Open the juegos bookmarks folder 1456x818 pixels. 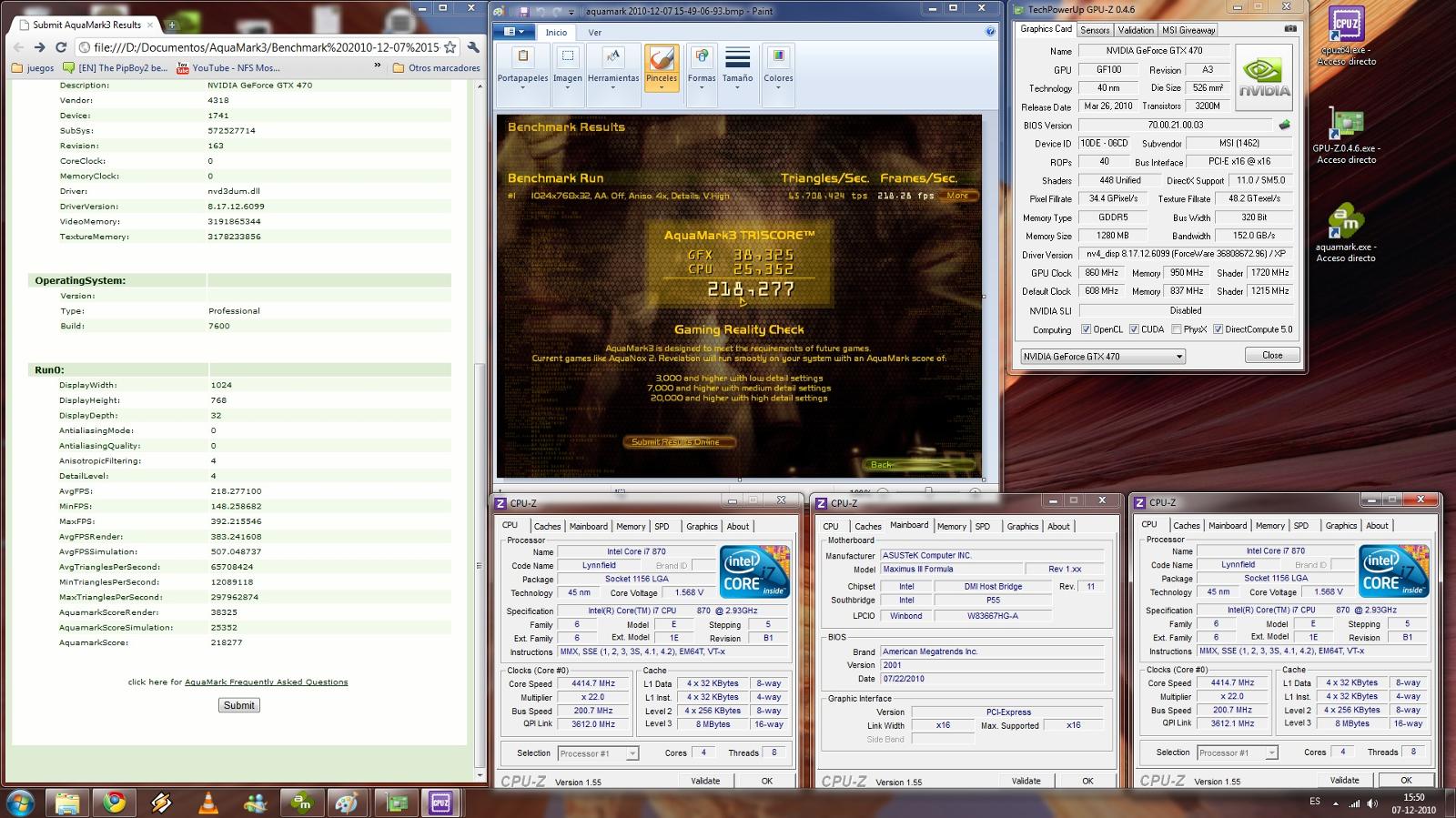(33, 67)
